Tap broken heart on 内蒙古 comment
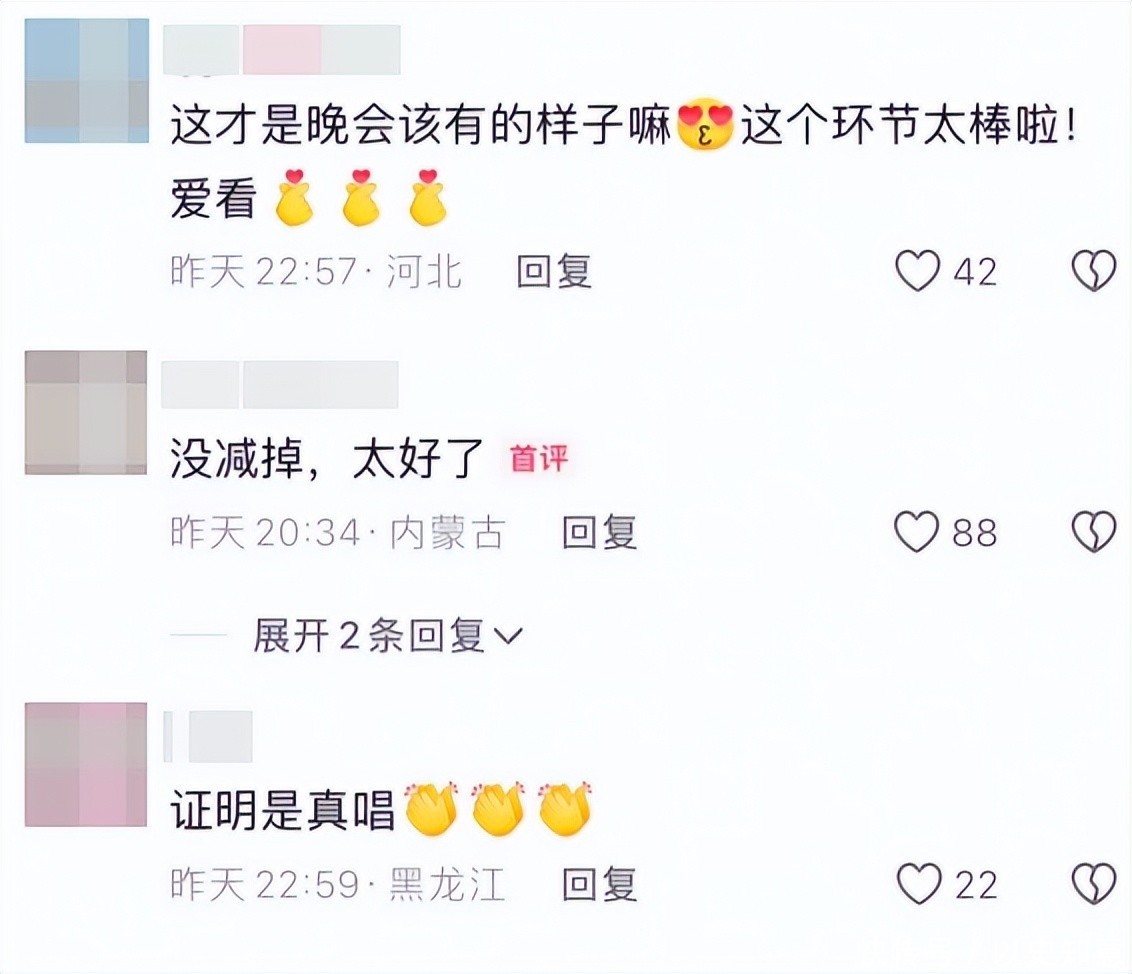 pyautogui.click(x=1093, y=532)
